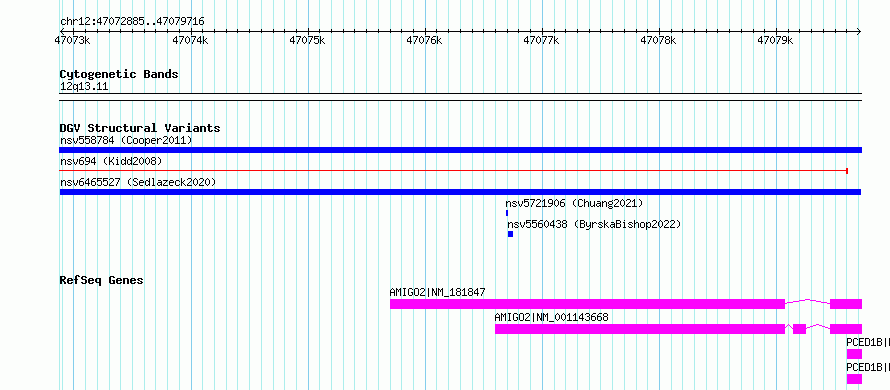Click the Cytogenetic Bands track title
The image size is (890, 390).
pyautogui.click(x=119, y=74)
